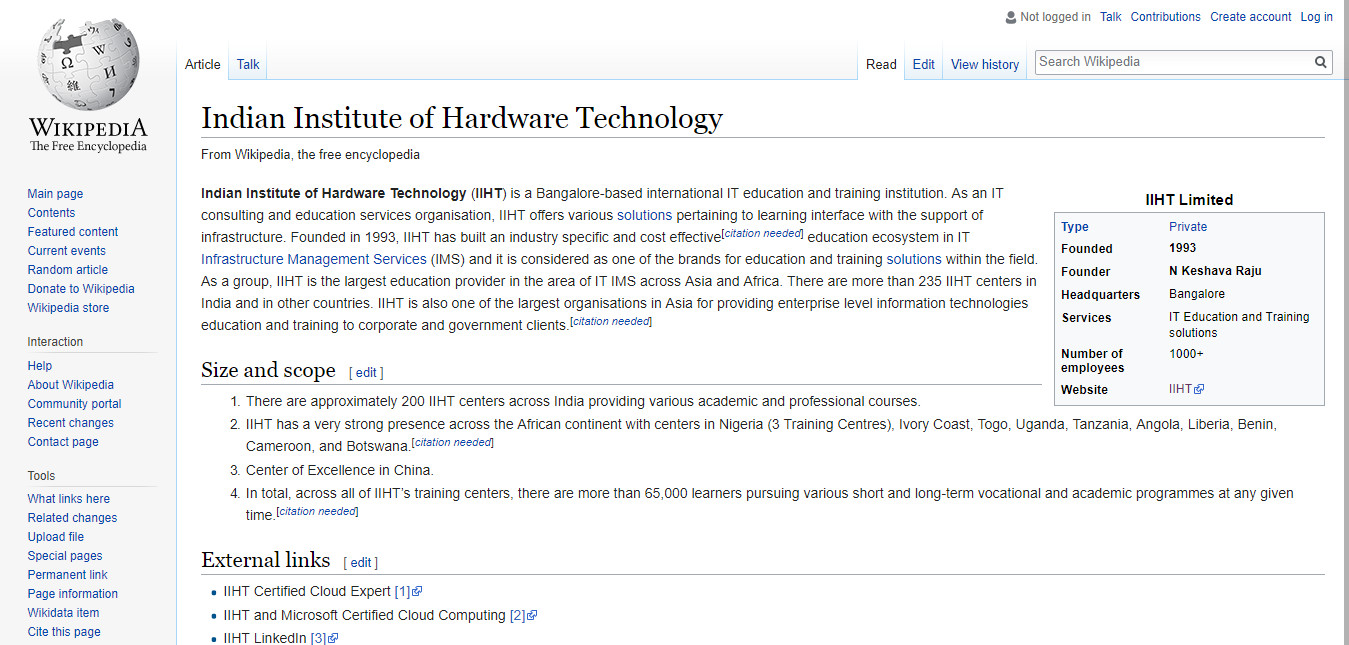Open Help link in sidebar
This screenshot has height=645, width=1349.
coord(40,366)
